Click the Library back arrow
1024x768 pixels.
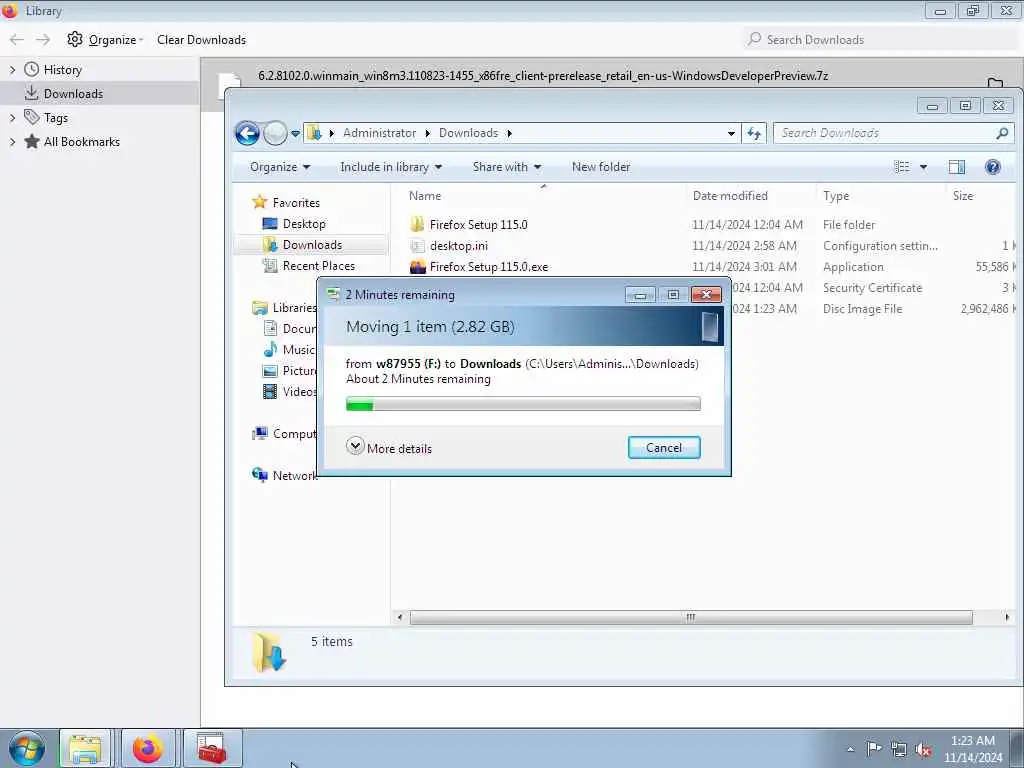[x=17, y=40]
